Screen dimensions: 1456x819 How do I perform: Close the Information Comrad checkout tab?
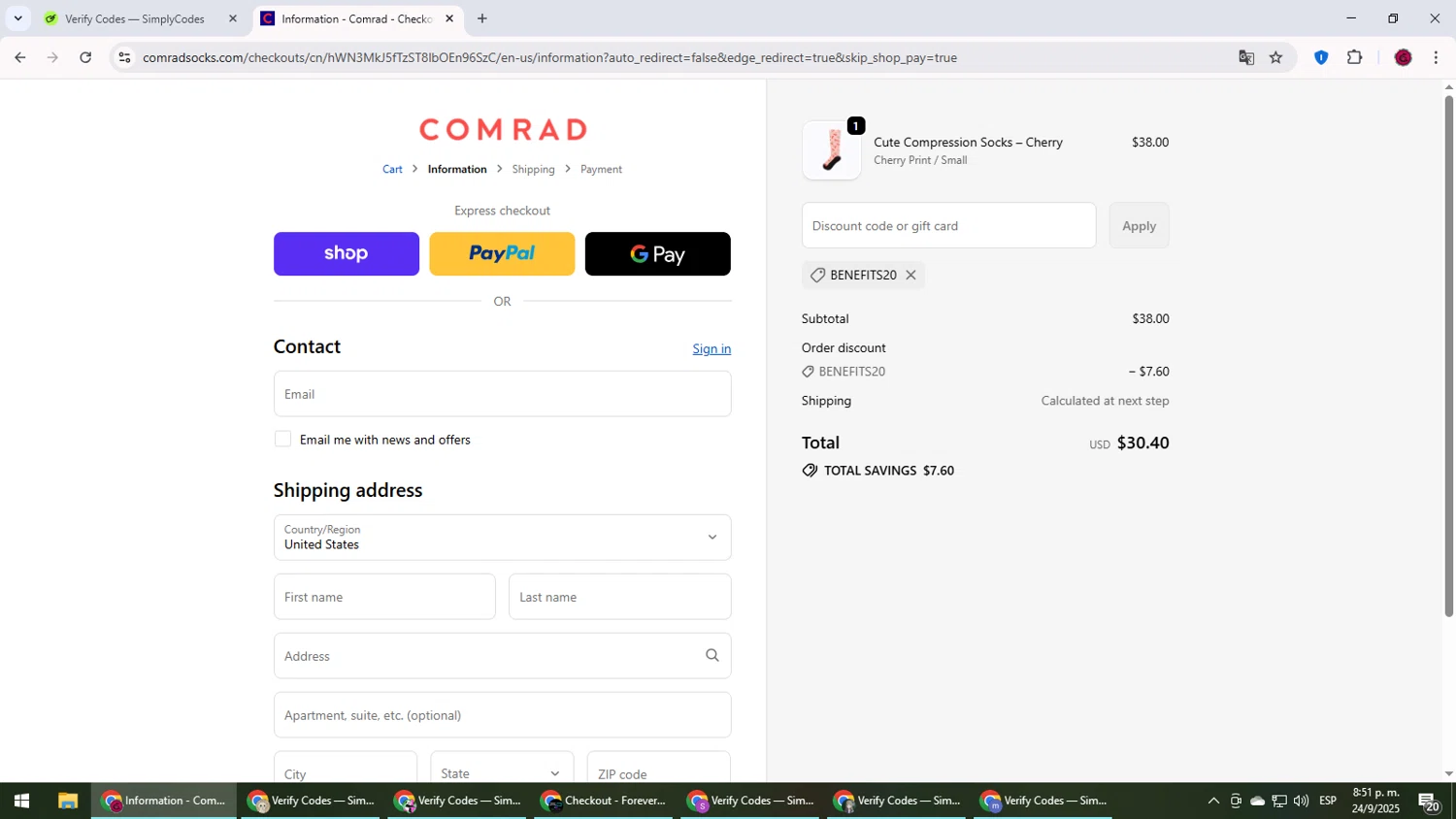point(449,18)
